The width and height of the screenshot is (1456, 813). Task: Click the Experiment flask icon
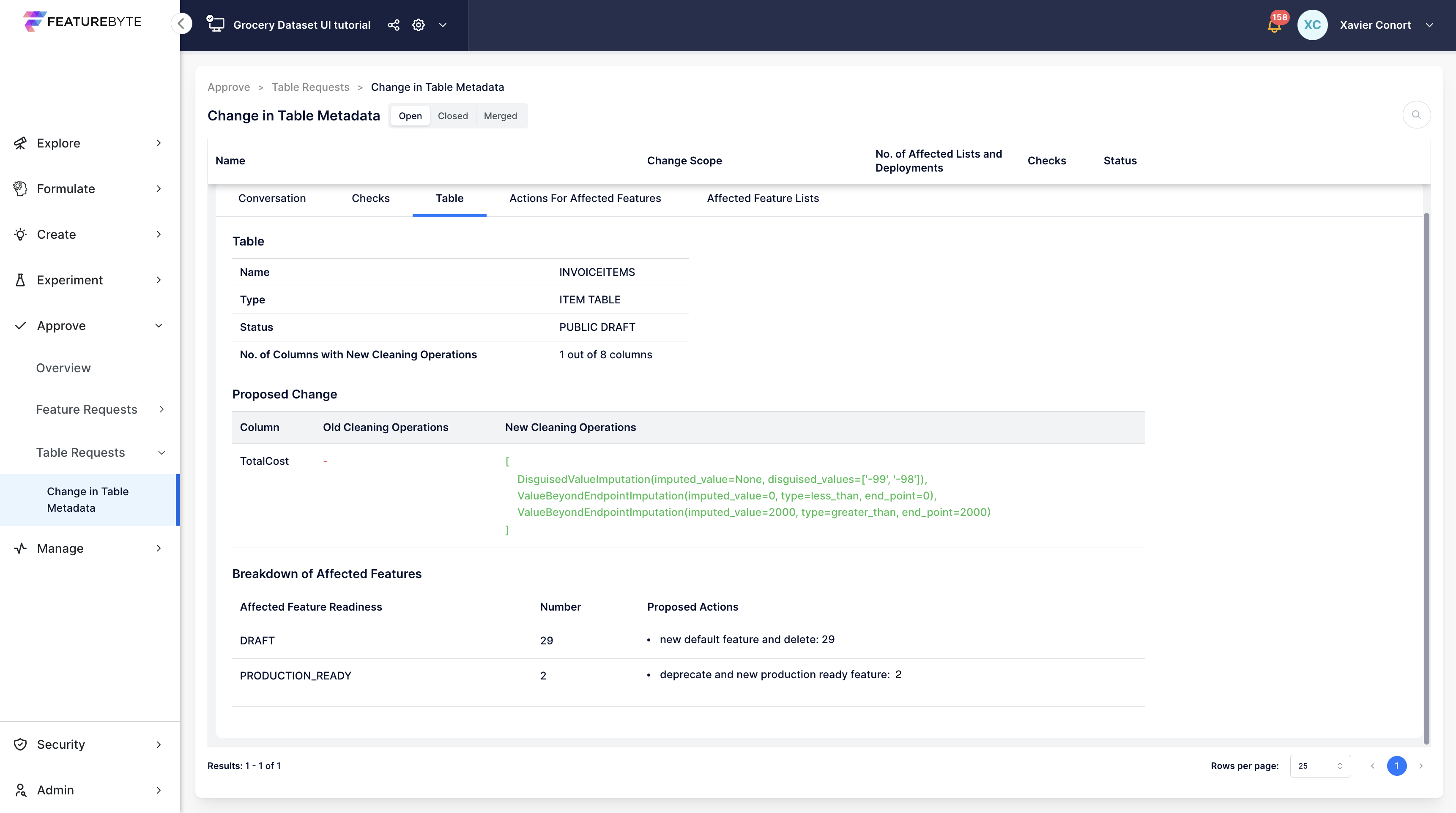click(20, 280)
